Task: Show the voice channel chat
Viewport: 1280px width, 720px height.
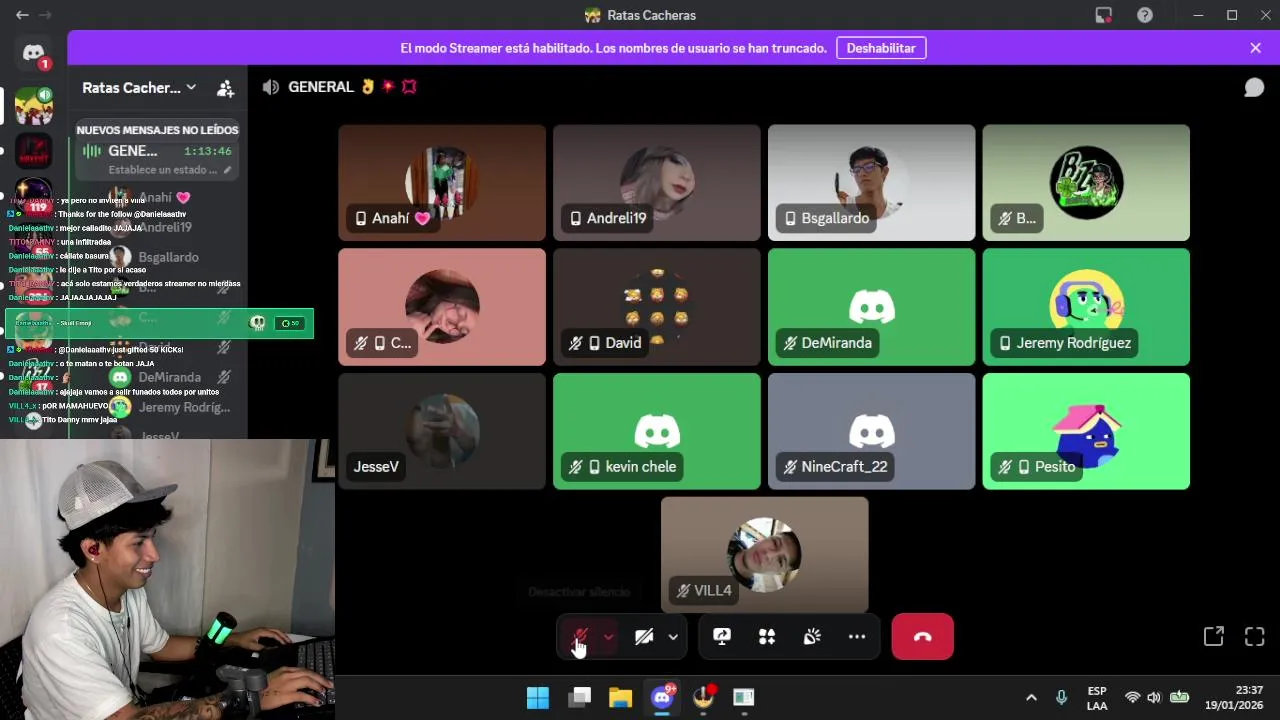Action: [1254, 88]
